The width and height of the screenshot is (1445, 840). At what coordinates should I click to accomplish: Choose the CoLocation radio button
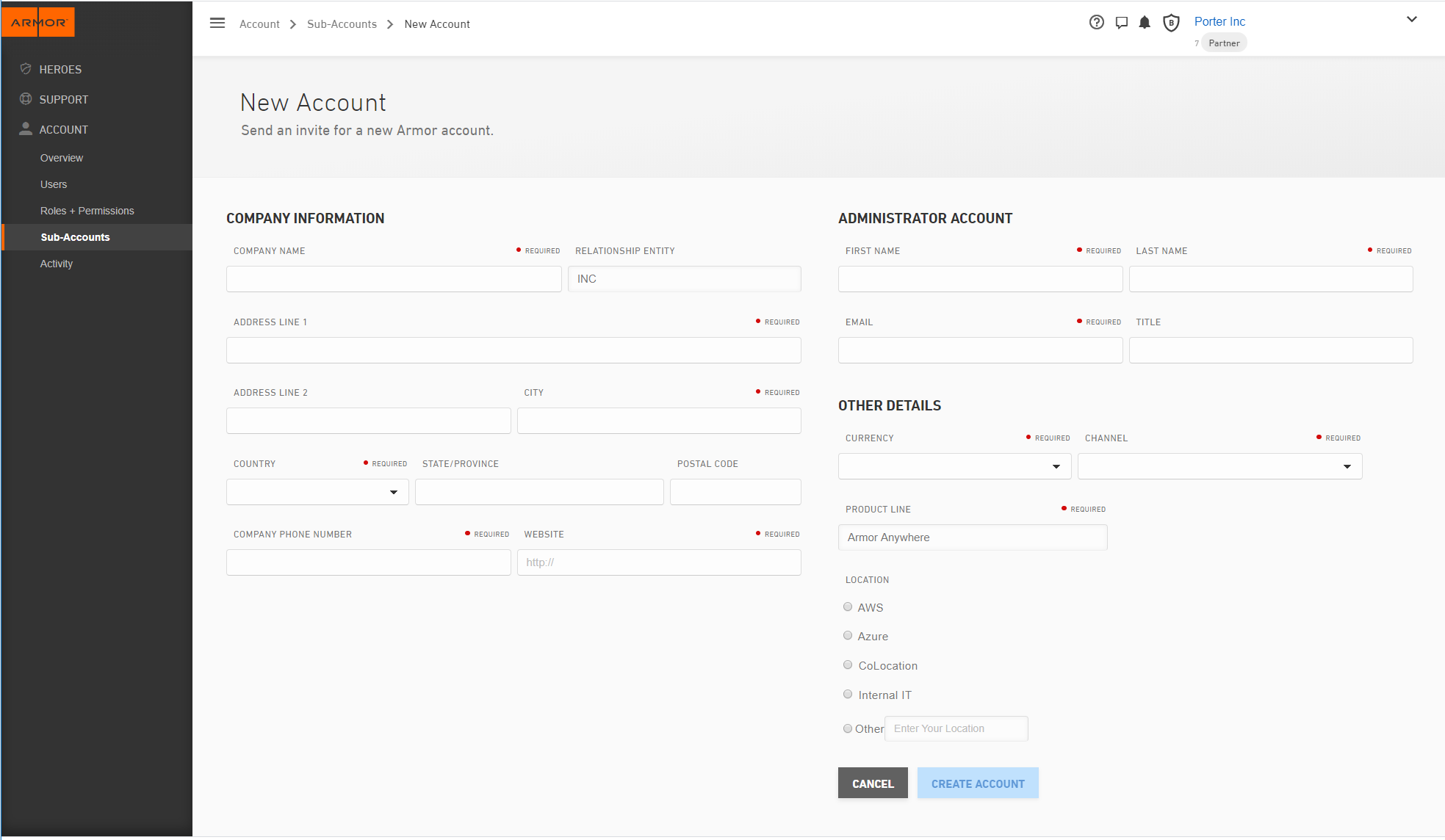click(x=848, y=665)
